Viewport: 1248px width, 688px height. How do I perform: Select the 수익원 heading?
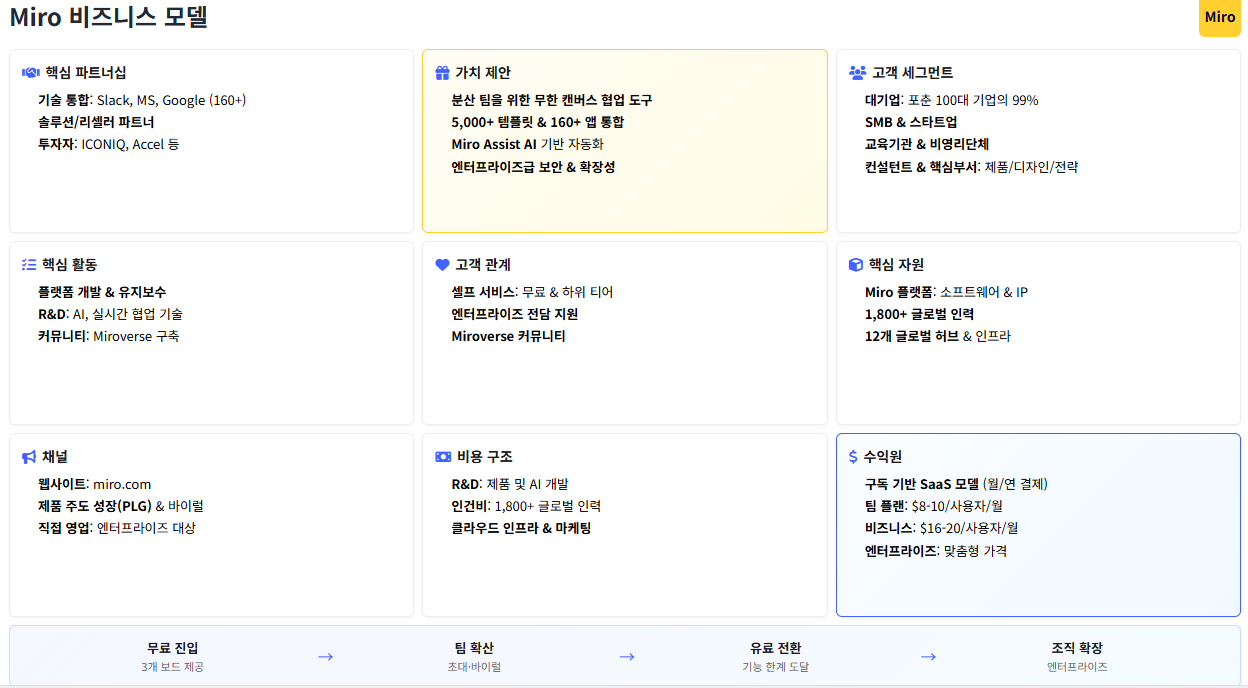pos(882,457)
